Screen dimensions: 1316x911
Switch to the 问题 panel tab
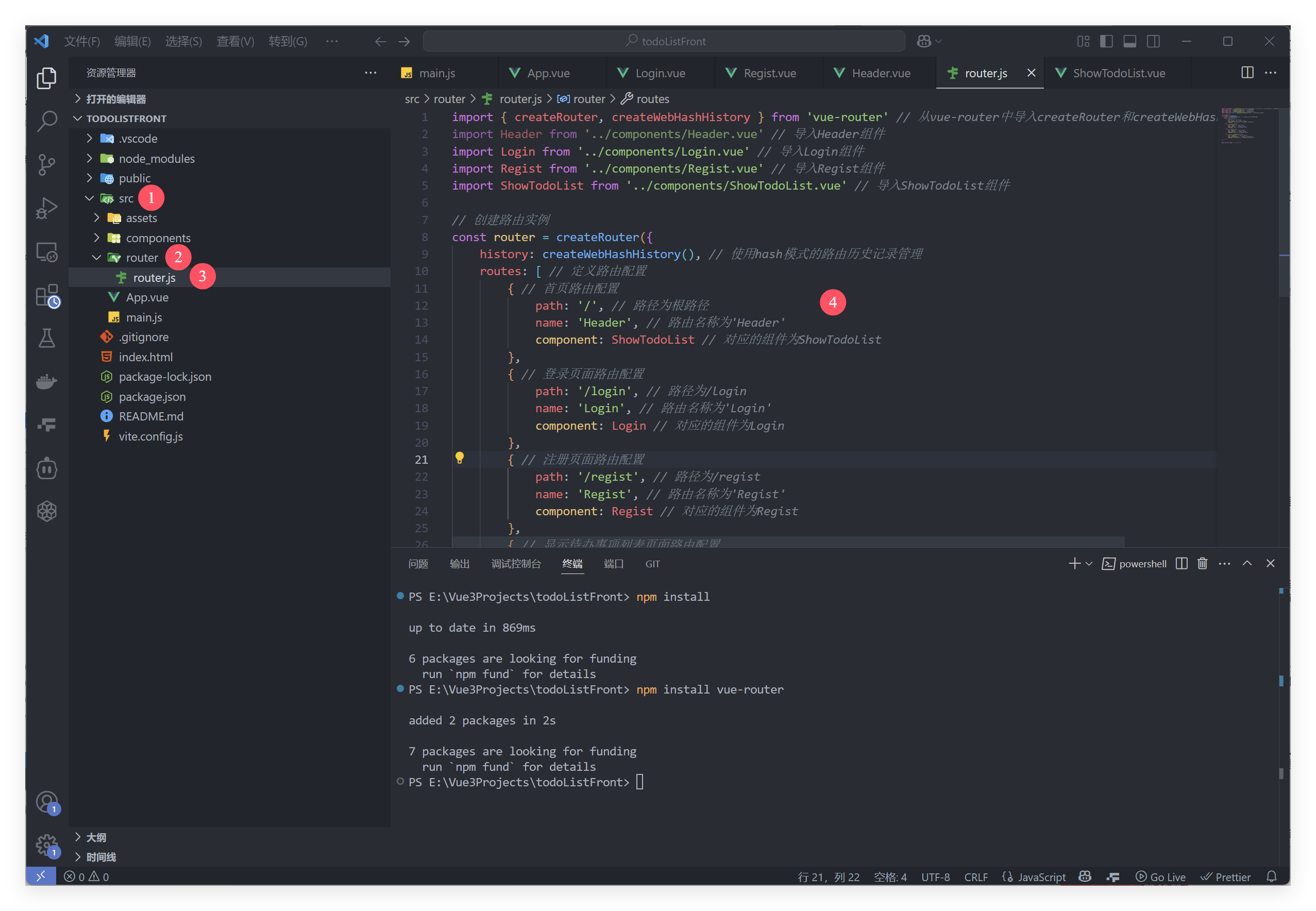tap(418, 564)
